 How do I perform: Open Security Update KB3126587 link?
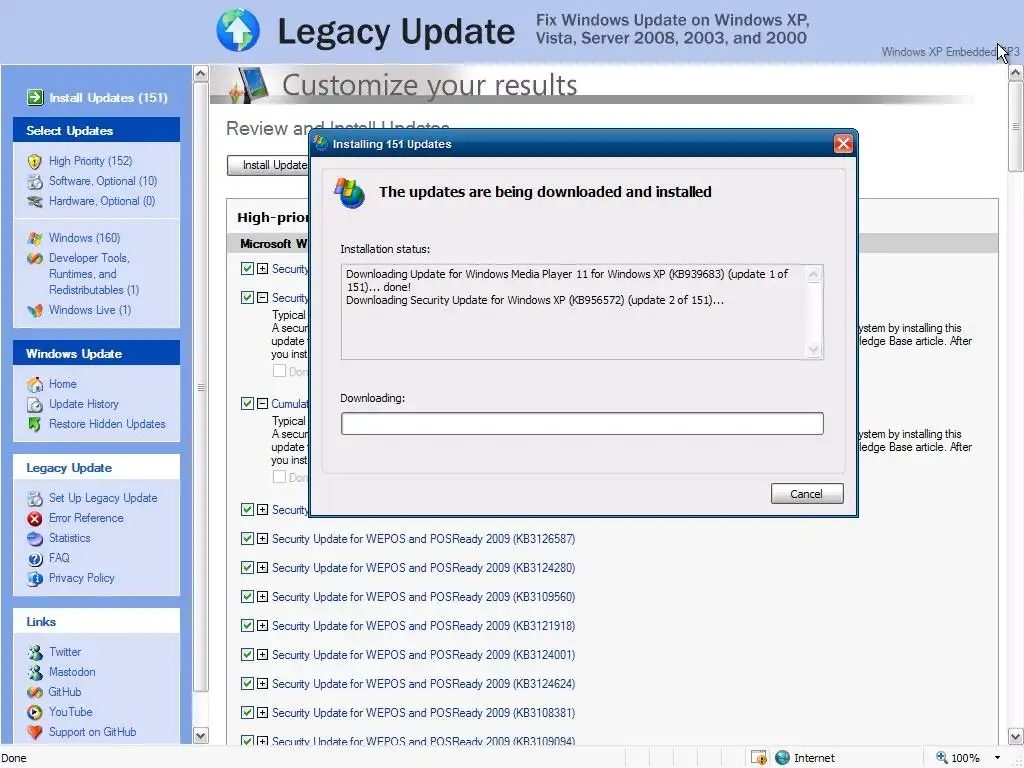tap(423, 539)
